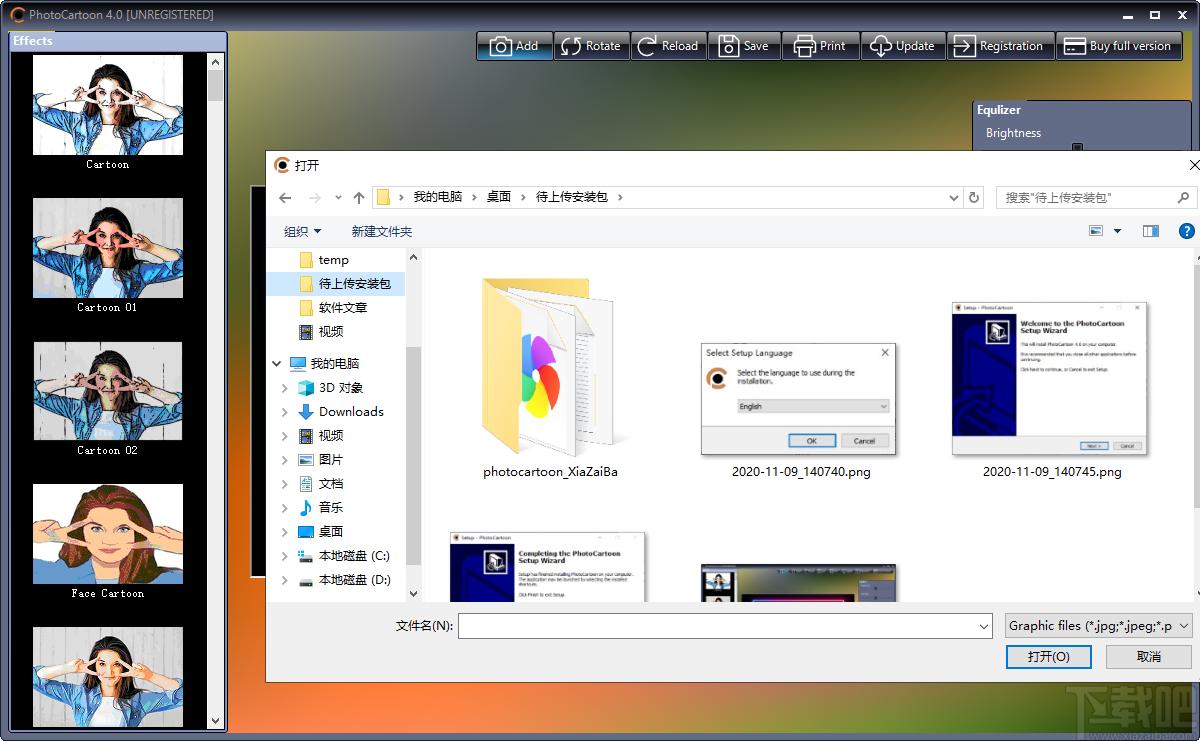Select the Cartoon 02 effect thumbnail
The height and width of the screenshot is (741, 1200).
(108, 391)
